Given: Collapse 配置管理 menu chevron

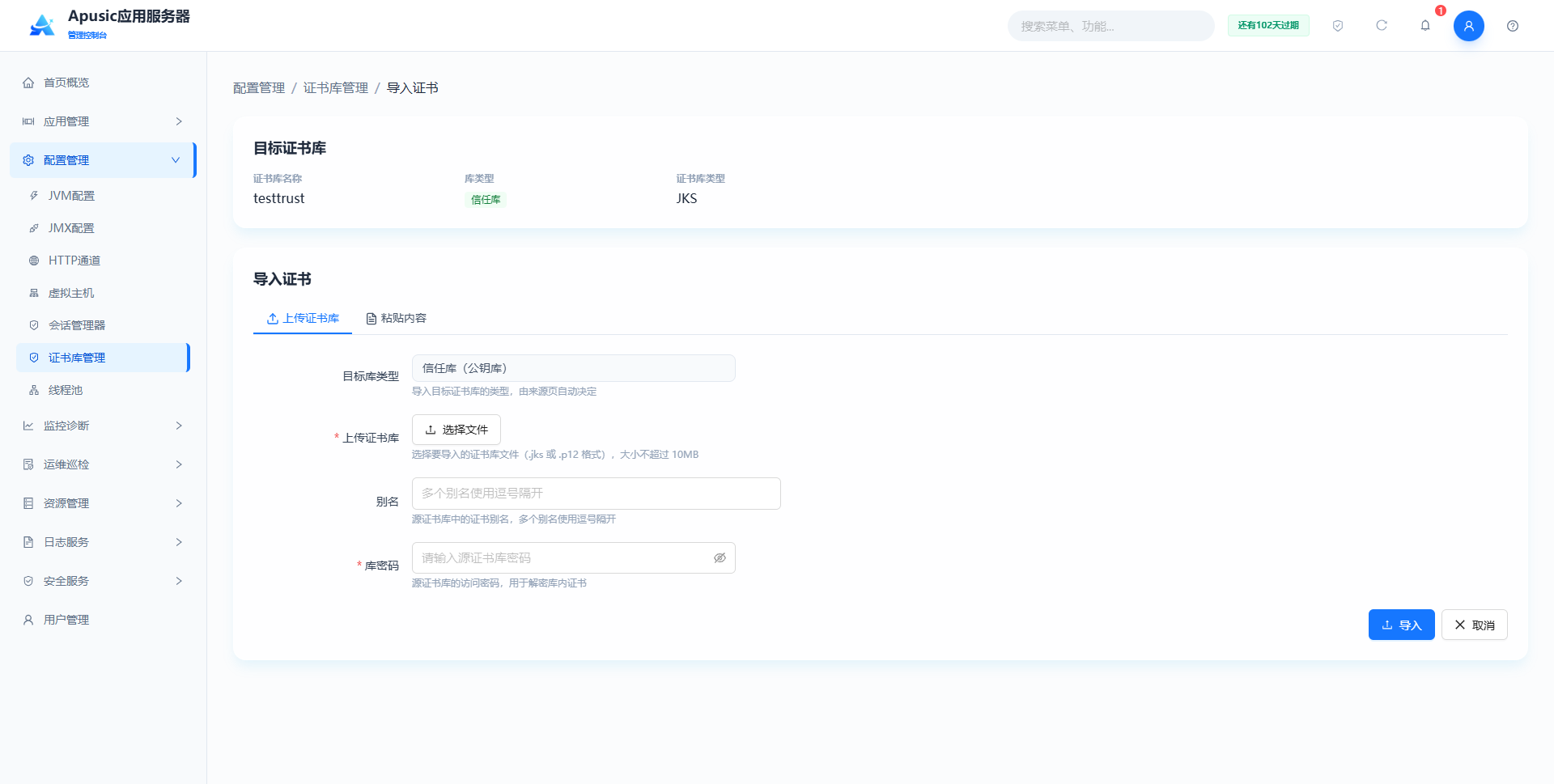Looking at the screenshot, I should (x=176, y=160).
